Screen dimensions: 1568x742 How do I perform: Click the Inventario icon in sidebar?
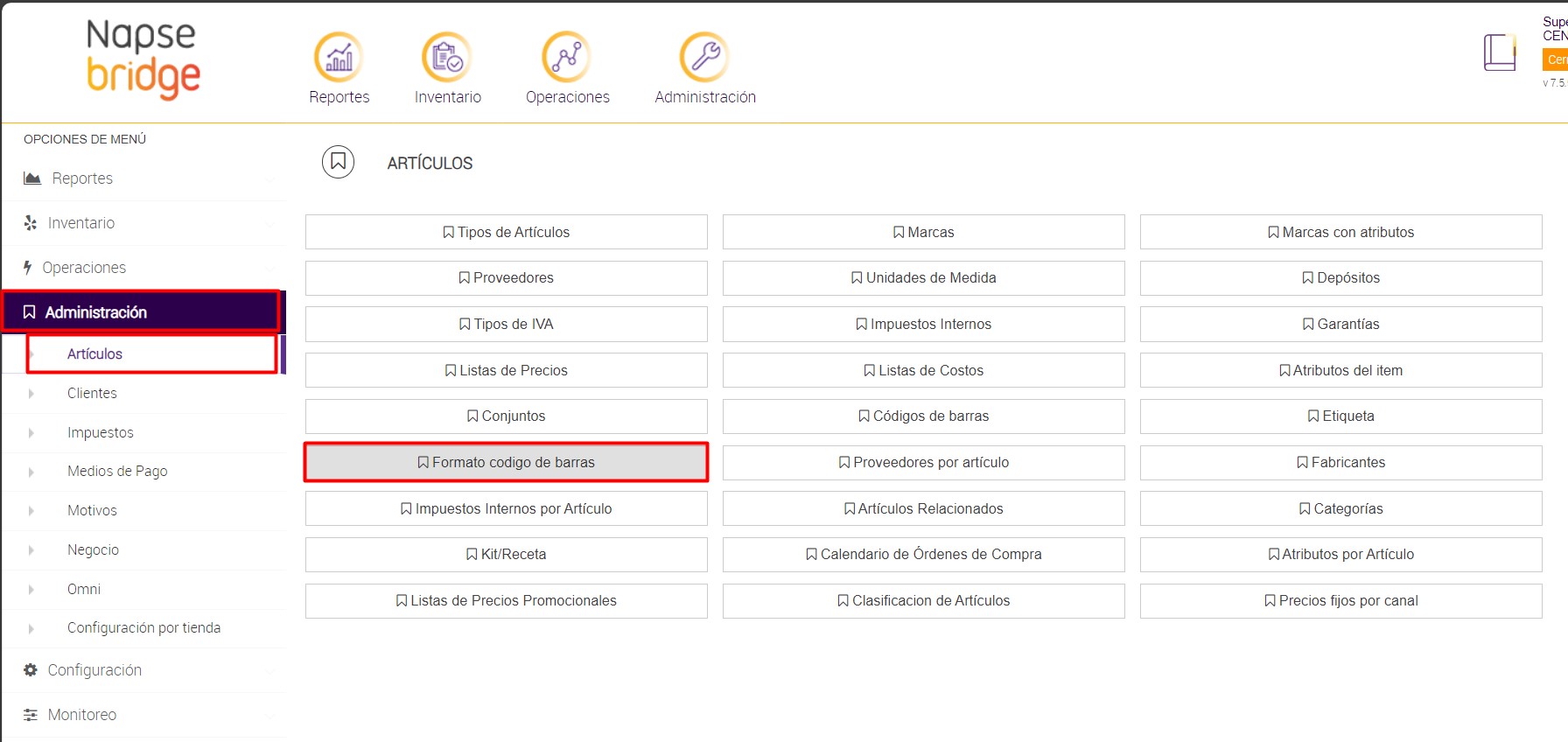[31, 223]
